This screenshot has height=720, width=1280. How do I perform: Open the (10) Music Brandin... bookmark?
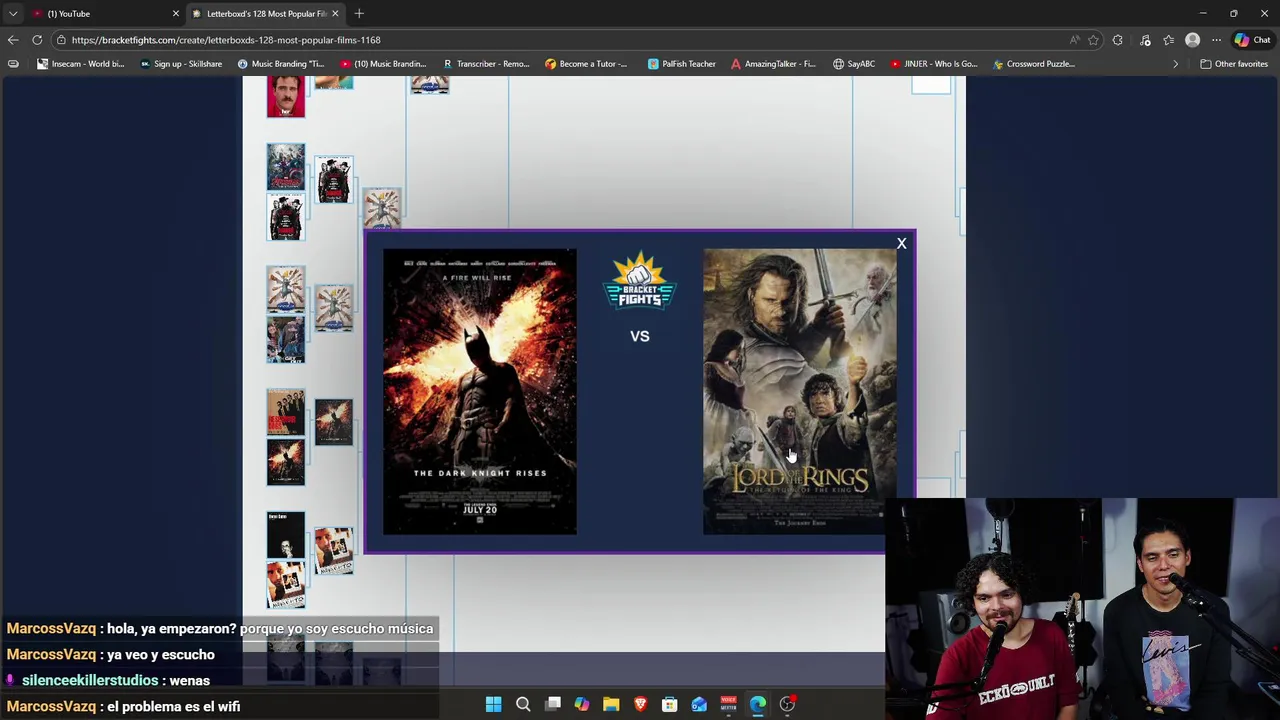[x=383, y=64]
